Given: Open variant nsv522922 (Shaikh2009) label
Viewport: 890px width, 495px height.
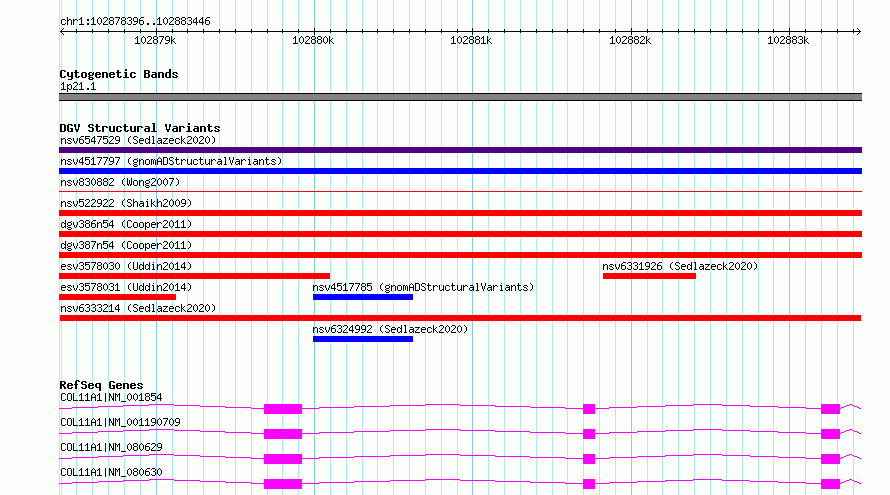Looking at the screenshot, I should point(126,203).
